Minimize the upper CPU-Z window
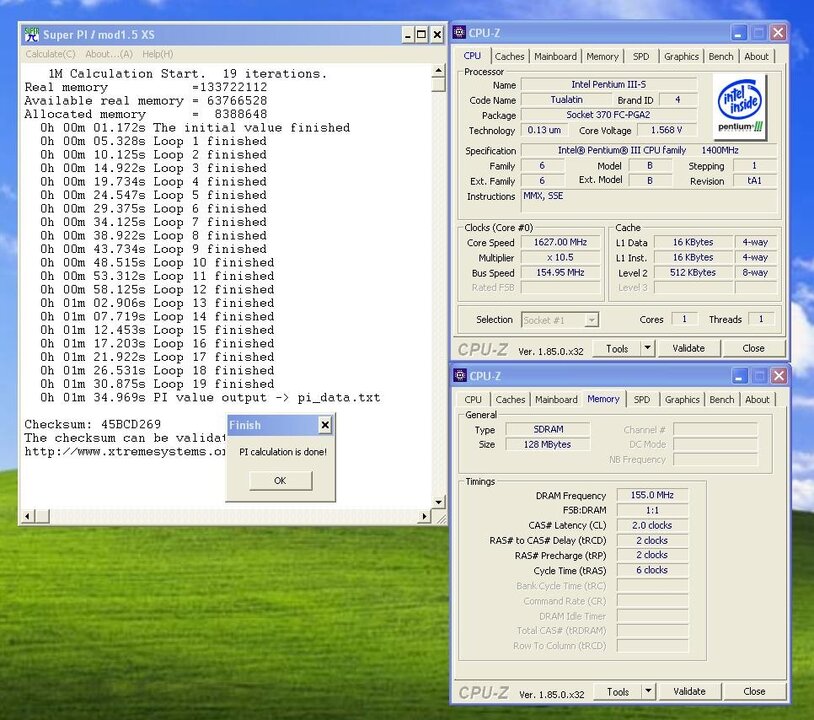 click(x=738, y=33)
